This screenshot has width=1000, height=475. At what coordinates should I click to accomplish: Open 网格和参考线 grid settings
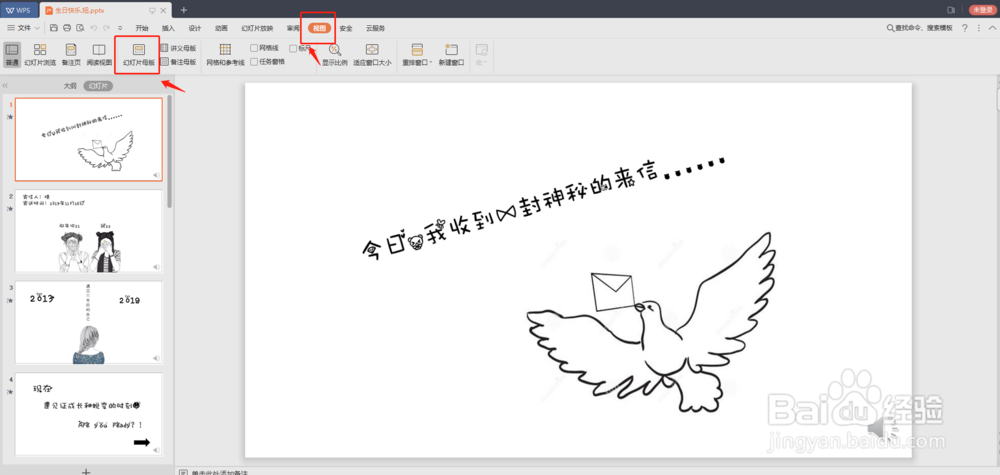click(225, 55)
